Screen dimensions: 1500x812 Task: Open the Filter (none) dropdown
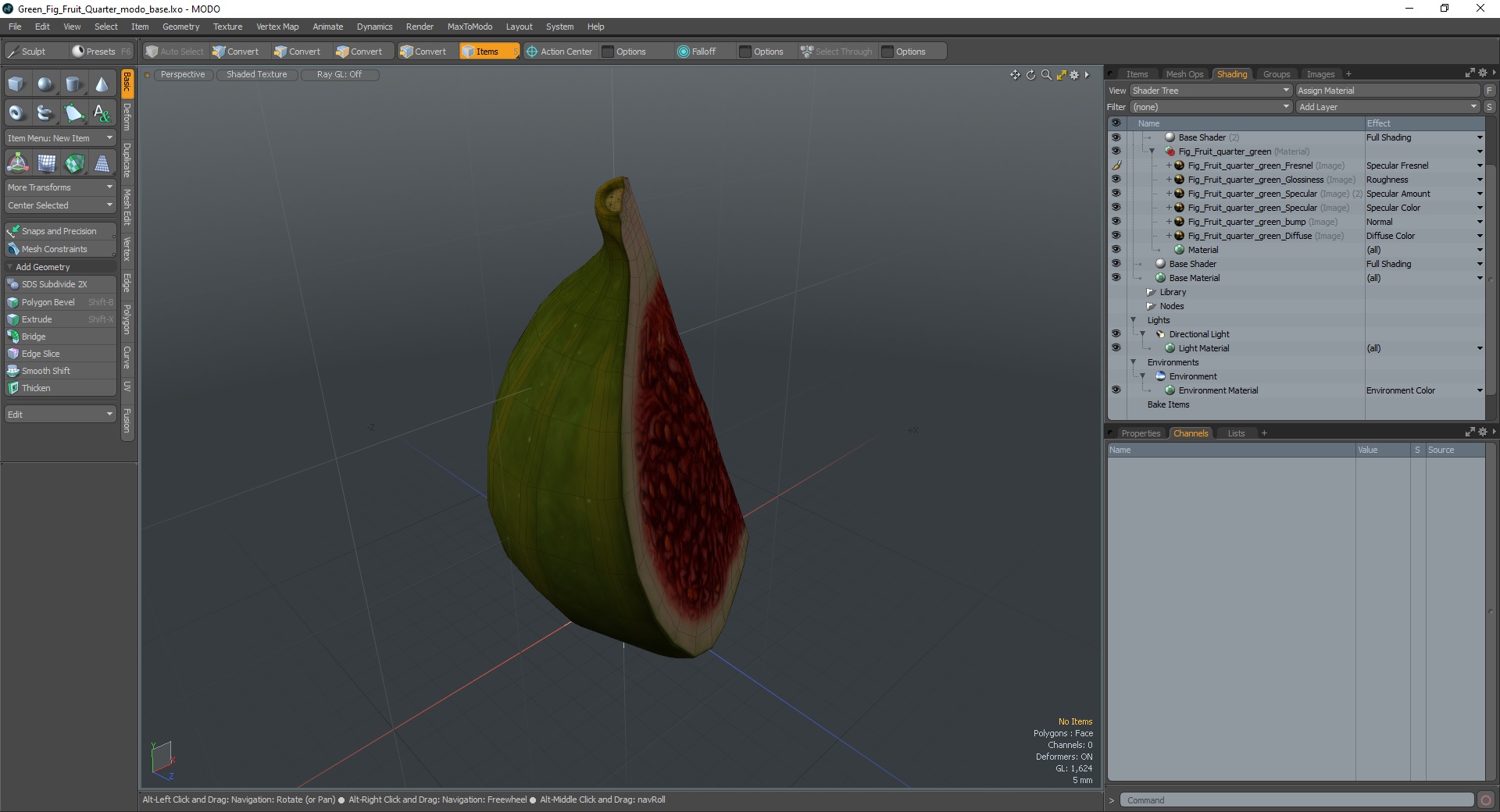point(1210,107)
